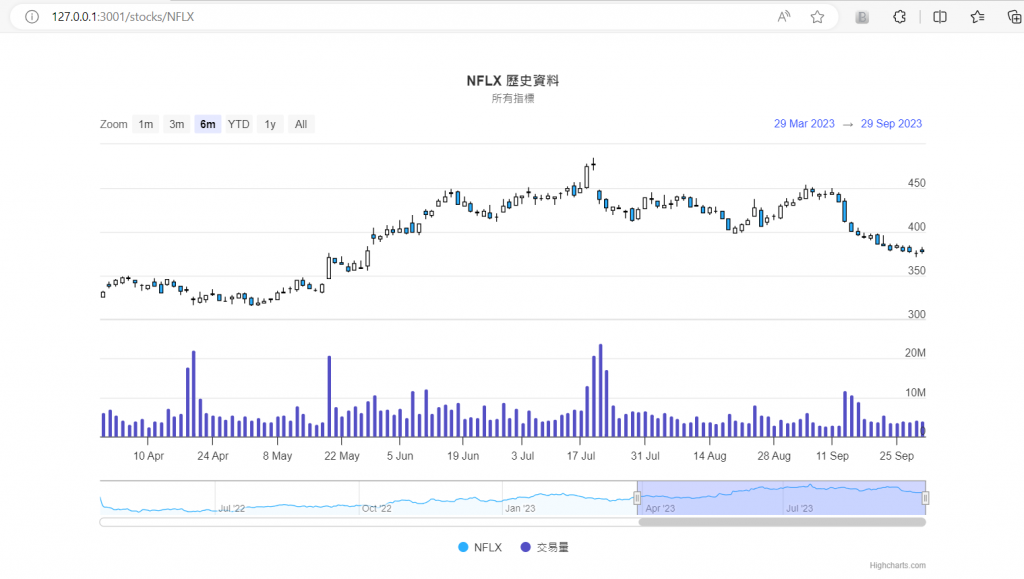Viewport: 1024px width, 579px height.
Task: Click the address bar URL 127.0.0.1:3001/stocks/NFLX
Action: (123, 17)
